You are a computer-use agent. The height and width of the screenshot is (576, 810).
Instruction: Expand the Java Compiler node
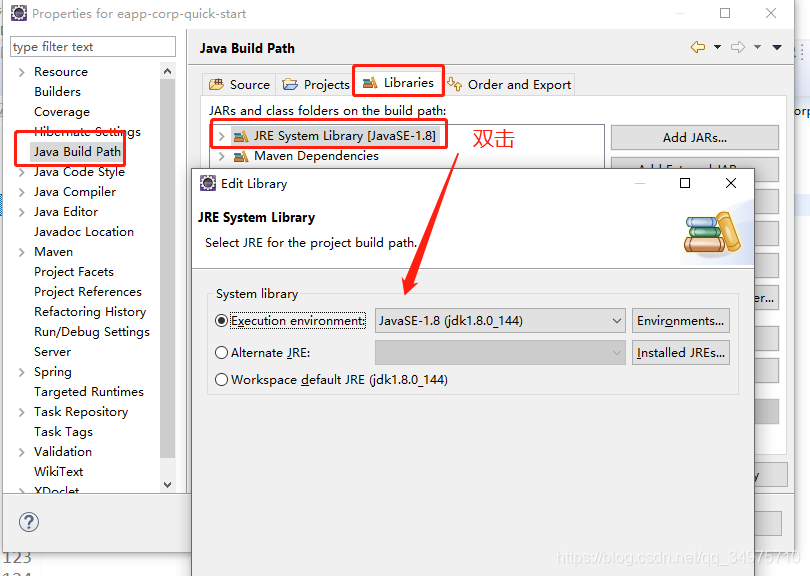pos(21,193)
